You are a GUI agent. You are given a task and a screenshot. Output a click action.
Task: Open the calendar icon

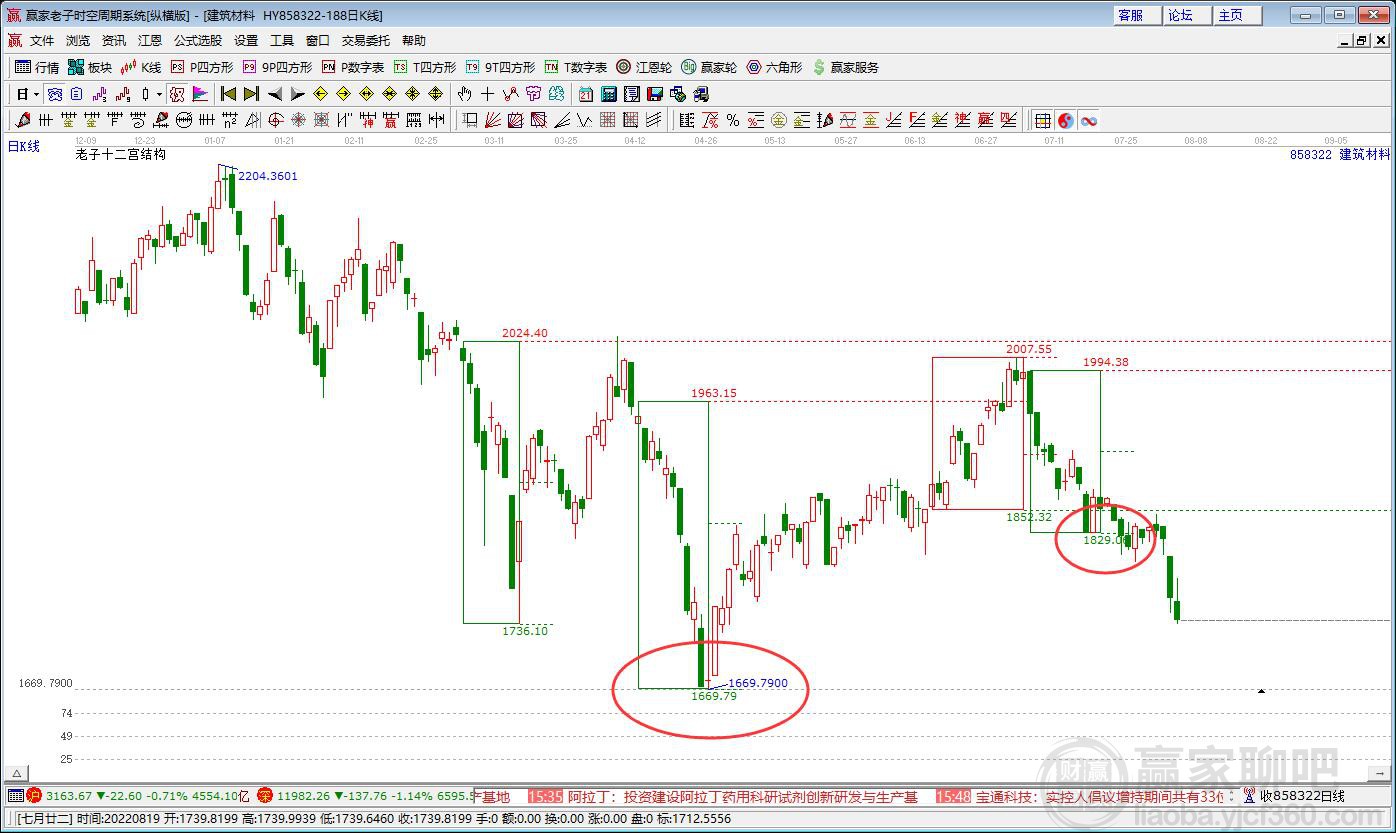coord(586,94)
